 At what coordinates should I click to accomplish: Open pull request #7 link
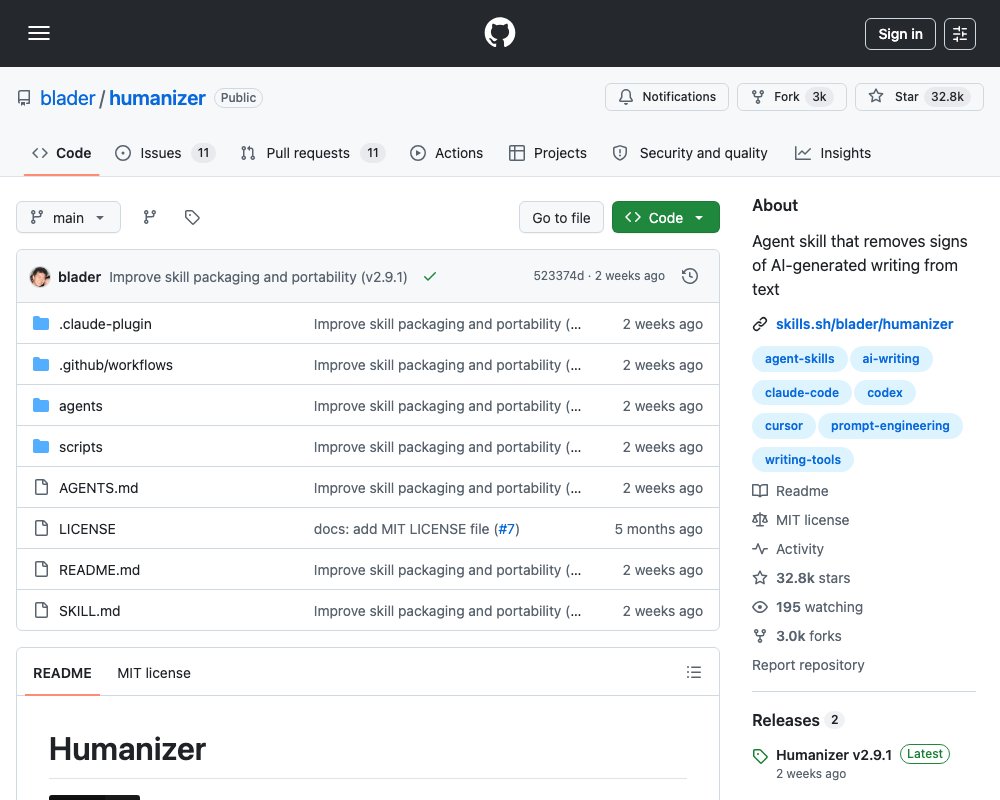coord(506,529)
